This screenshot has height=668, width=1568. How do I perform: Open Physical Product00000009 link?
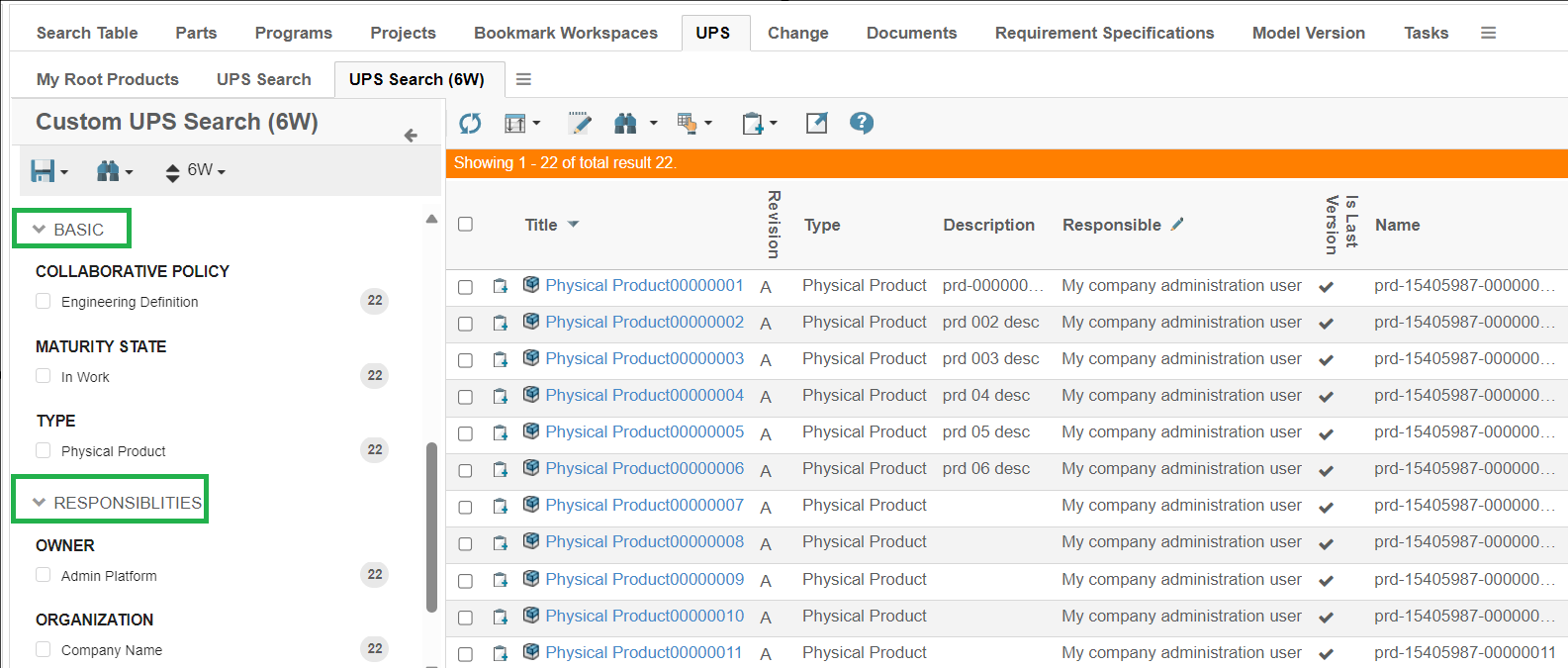pos(644,579)
